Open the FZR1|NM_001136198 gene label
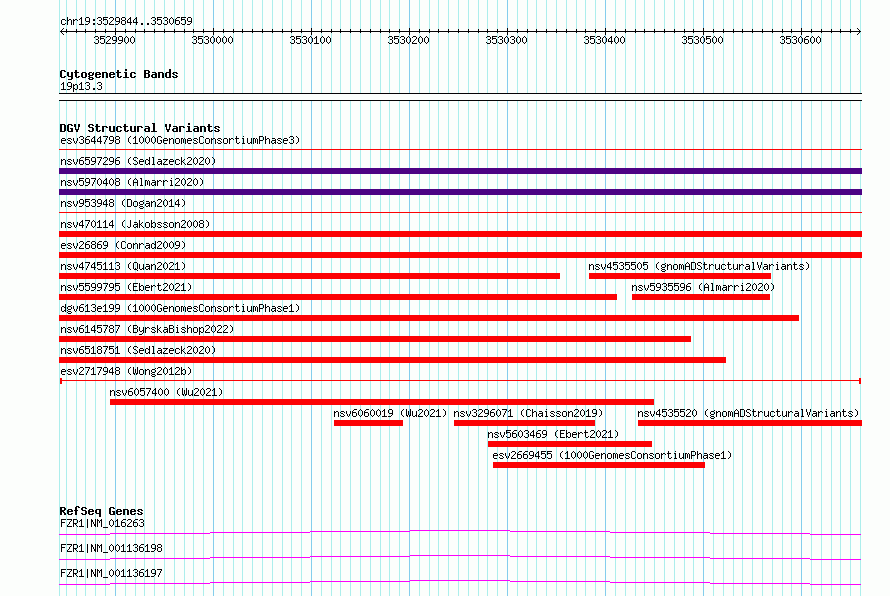 tap(111, 548)
